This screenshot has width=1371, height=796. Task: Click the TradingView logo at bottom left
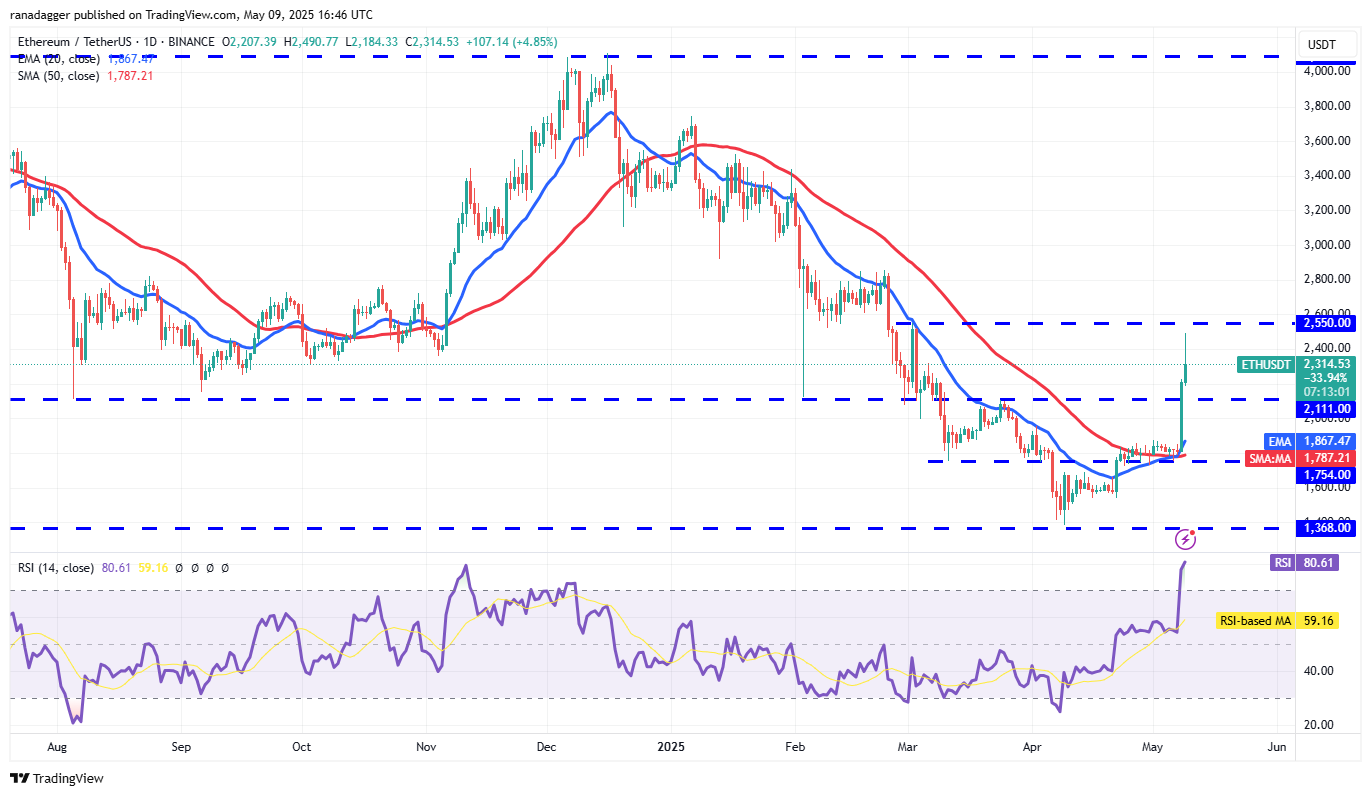click(57, 778)
